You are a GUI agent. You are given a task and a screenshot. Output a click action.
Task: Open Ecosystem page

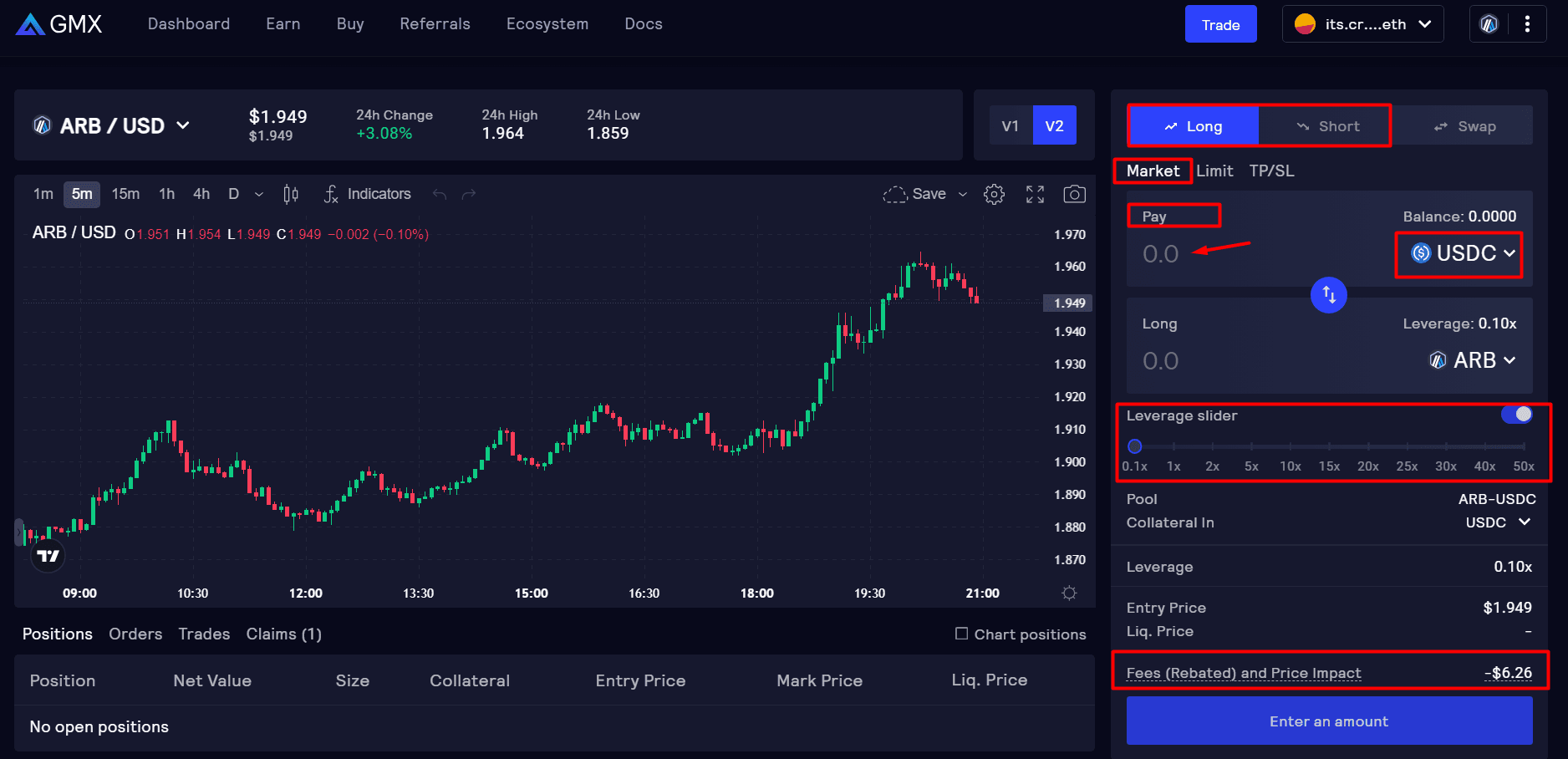point(547,24)
